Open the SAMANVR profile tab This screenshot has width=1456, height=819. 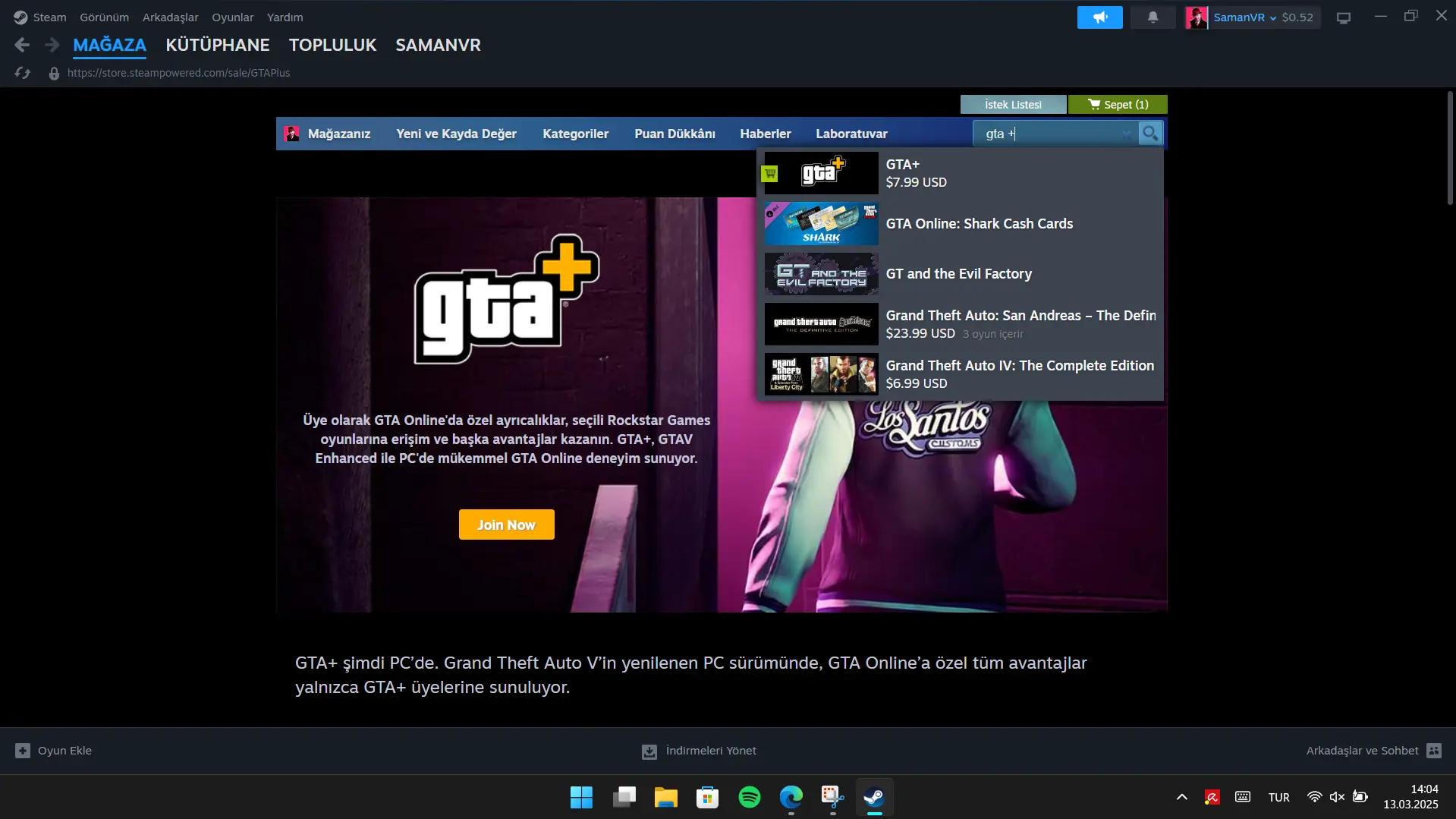click(x=439, y=46)
